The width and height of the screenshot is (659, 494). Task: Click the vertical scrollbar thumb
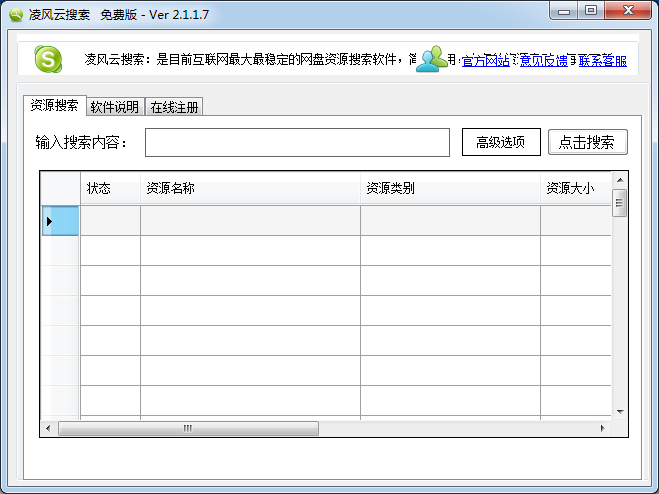[619, 203]
